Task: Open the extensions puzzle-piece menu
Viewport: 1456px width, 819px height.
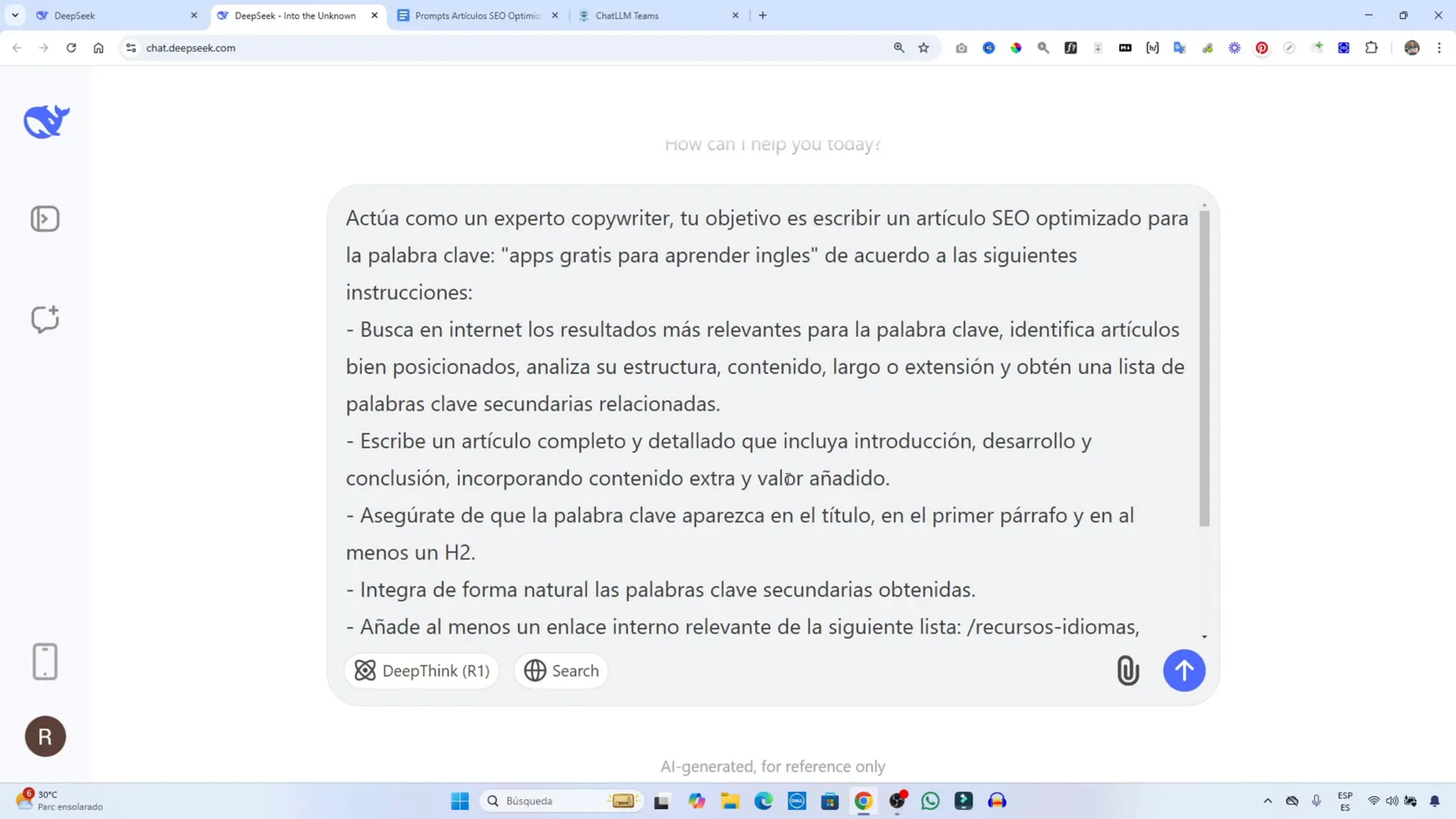Action: point(1370,47)
